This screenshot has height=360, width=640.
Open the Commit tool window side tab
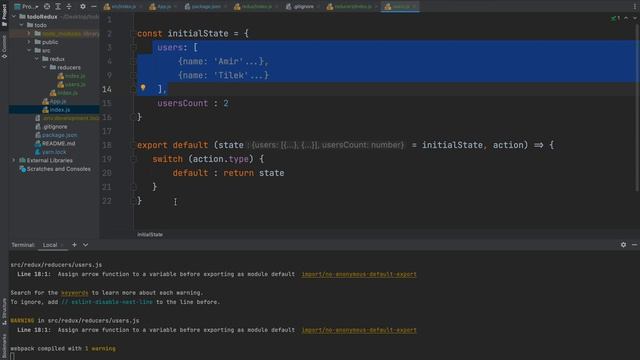(4, 47)
